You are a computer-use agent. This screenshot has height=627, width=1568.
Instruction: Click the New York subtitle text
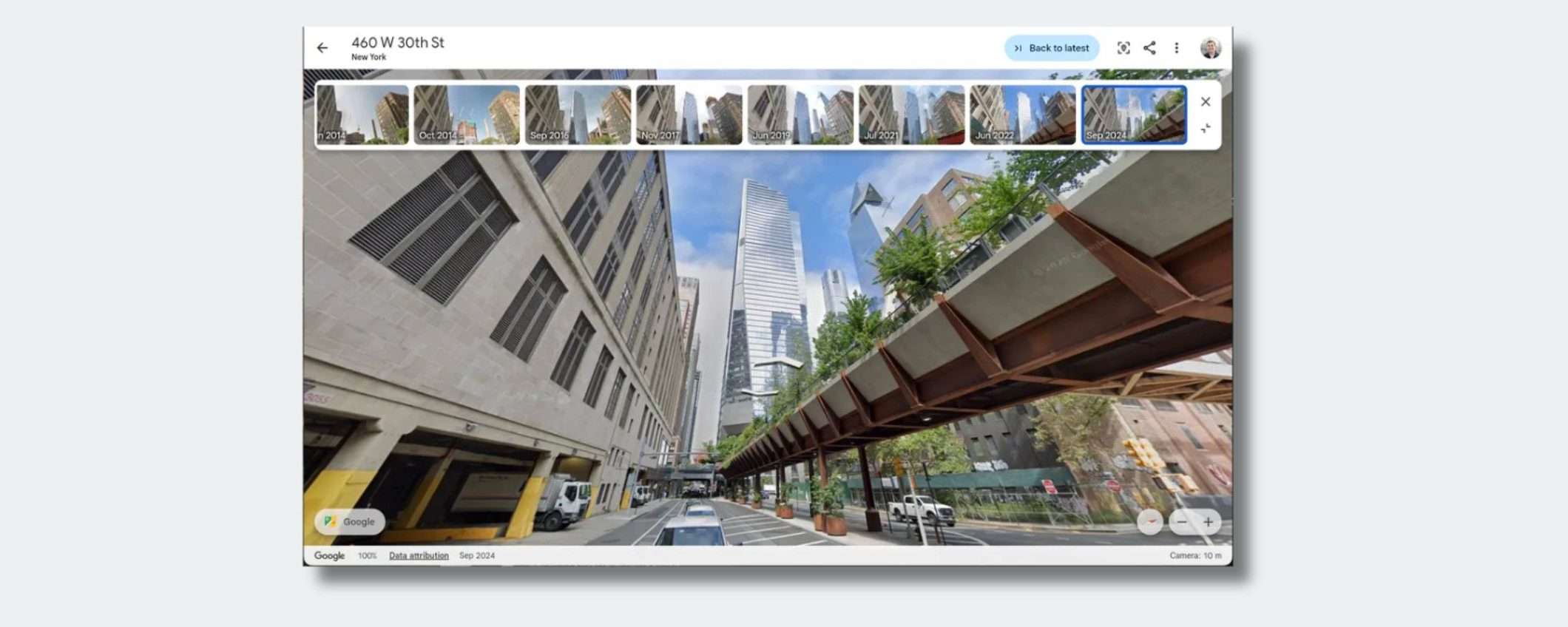pyautogui.click(x=368, y=57)
